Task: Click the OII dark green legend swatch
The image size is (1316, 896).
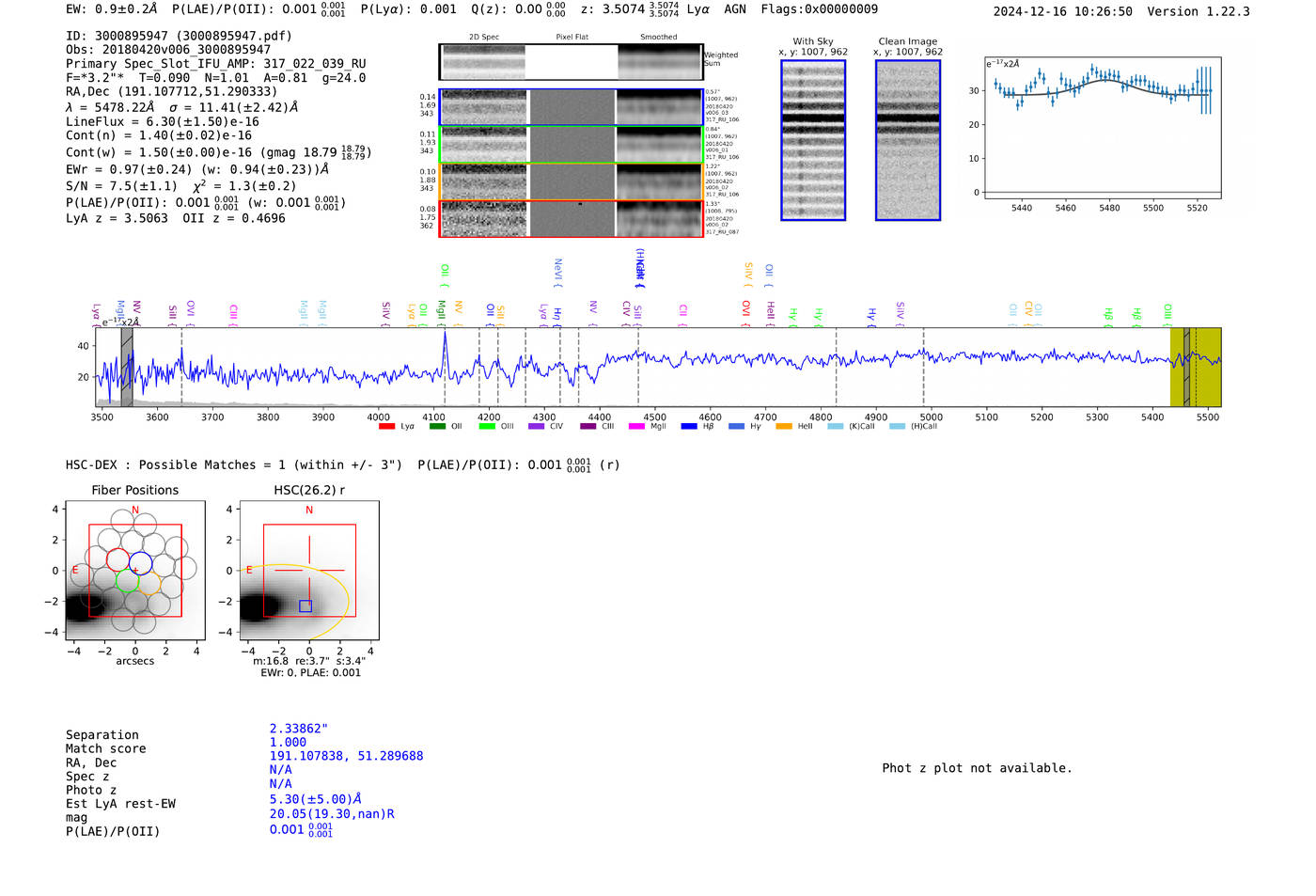Action: 437,427
